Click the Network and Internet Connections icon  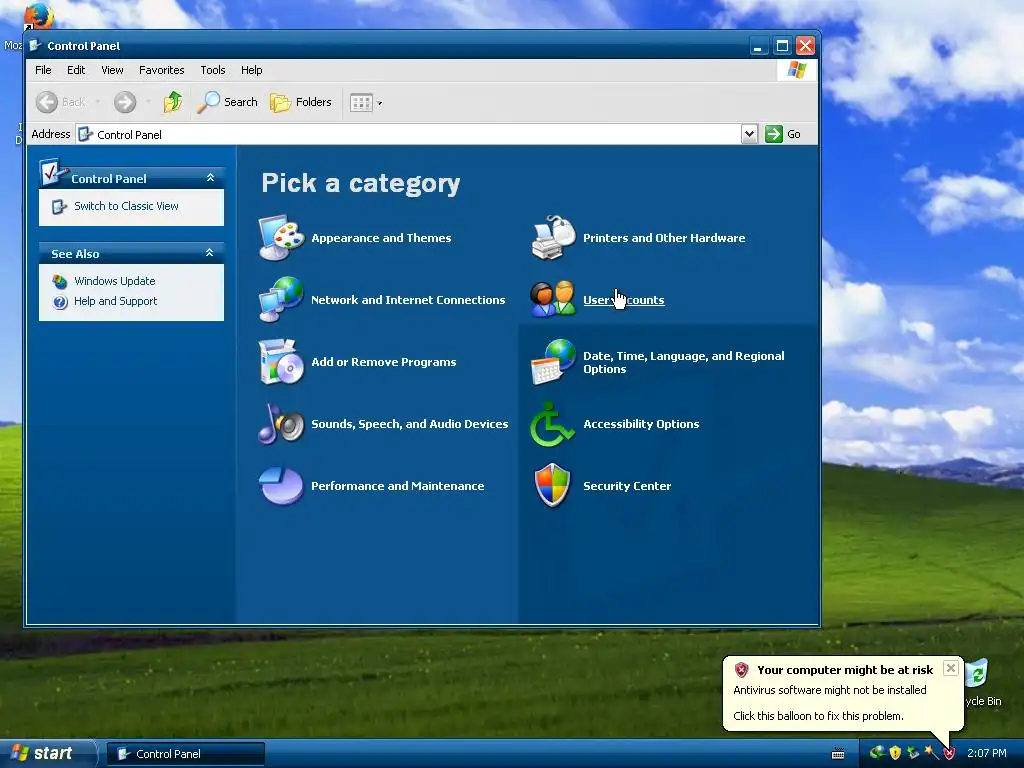pos(281,299)
